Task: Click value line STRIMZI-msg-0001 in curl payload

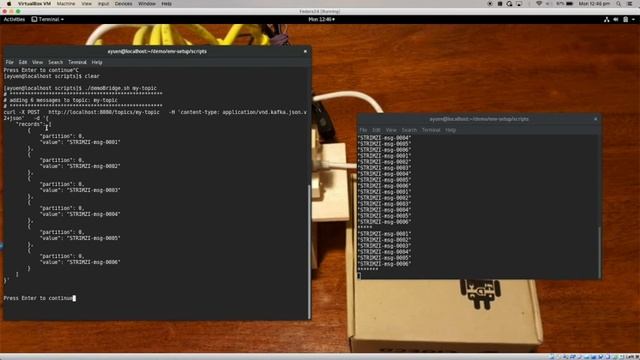Action: 80,142
